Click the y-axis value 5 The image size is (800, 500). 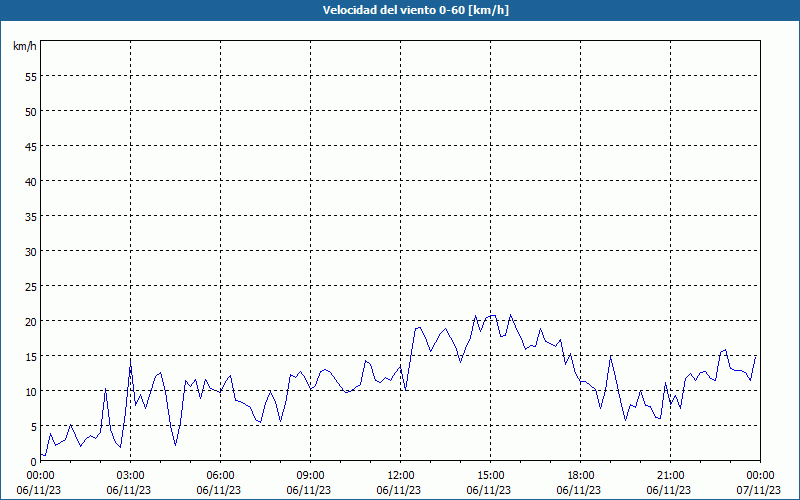34,427
